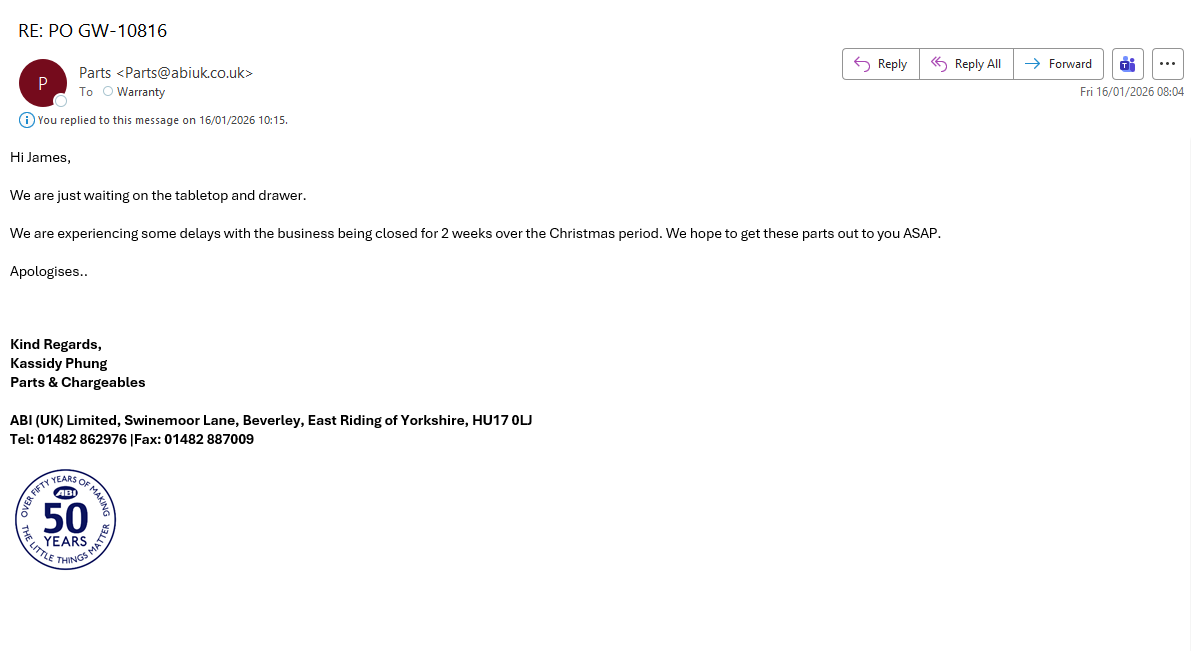Click the presence status dot on avatar
This screenshot has width=1191, height=651.
point(61,101)
